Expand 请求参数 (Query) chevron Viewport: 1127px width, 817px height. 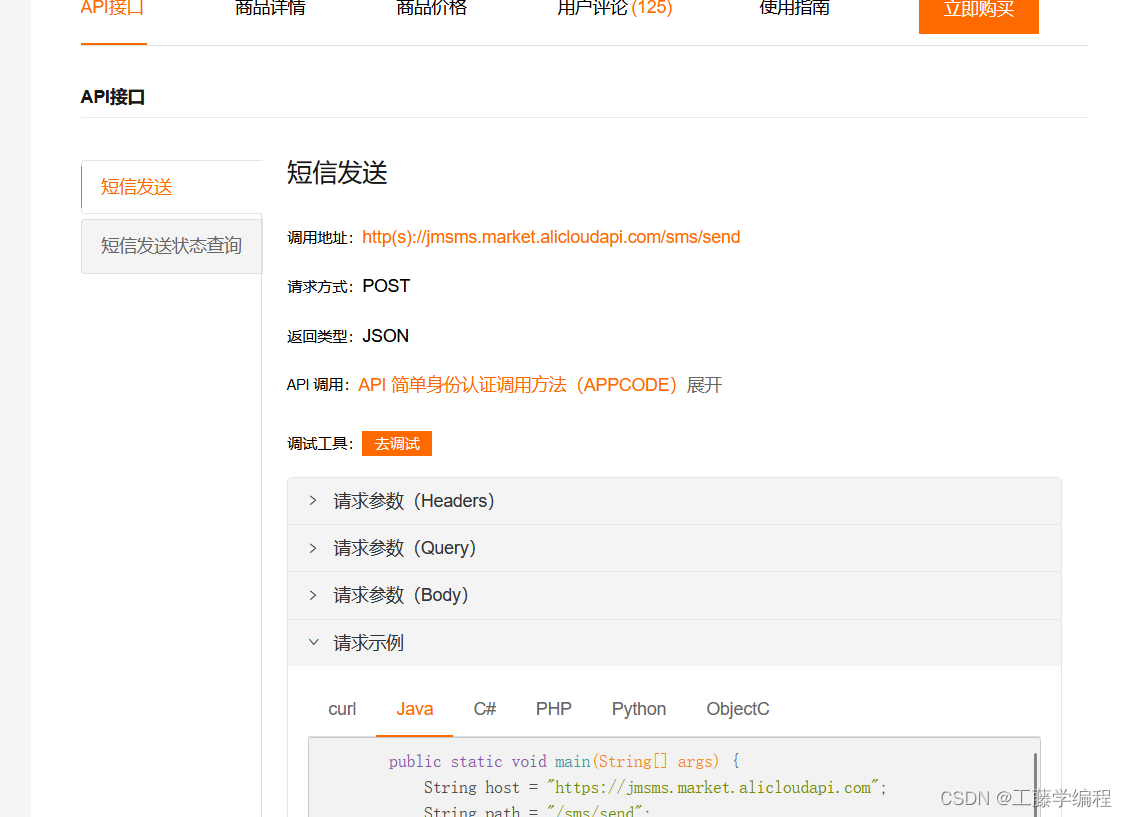click(313, 548)
